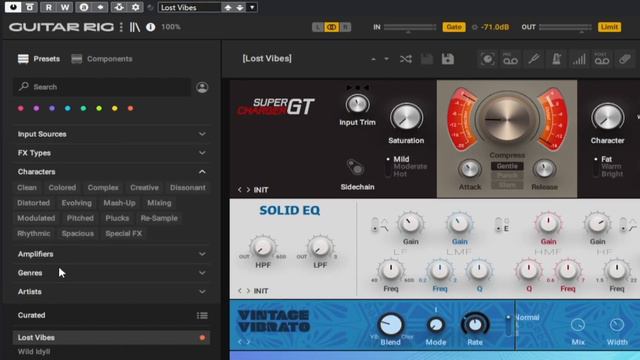Toggle Curated list view icon
Screen dimensions: 640x360
tap(202, 316)
